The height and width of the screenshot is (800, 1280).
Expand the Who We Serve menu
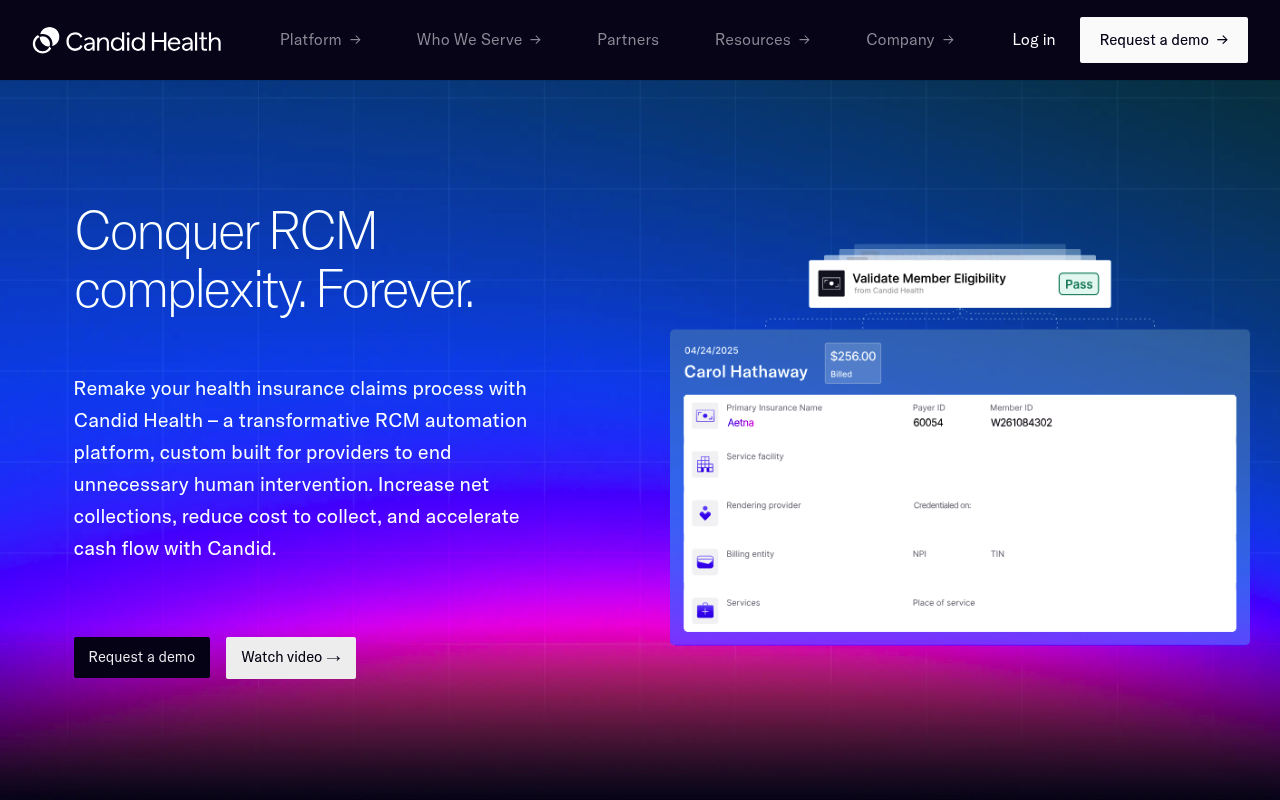479,40
